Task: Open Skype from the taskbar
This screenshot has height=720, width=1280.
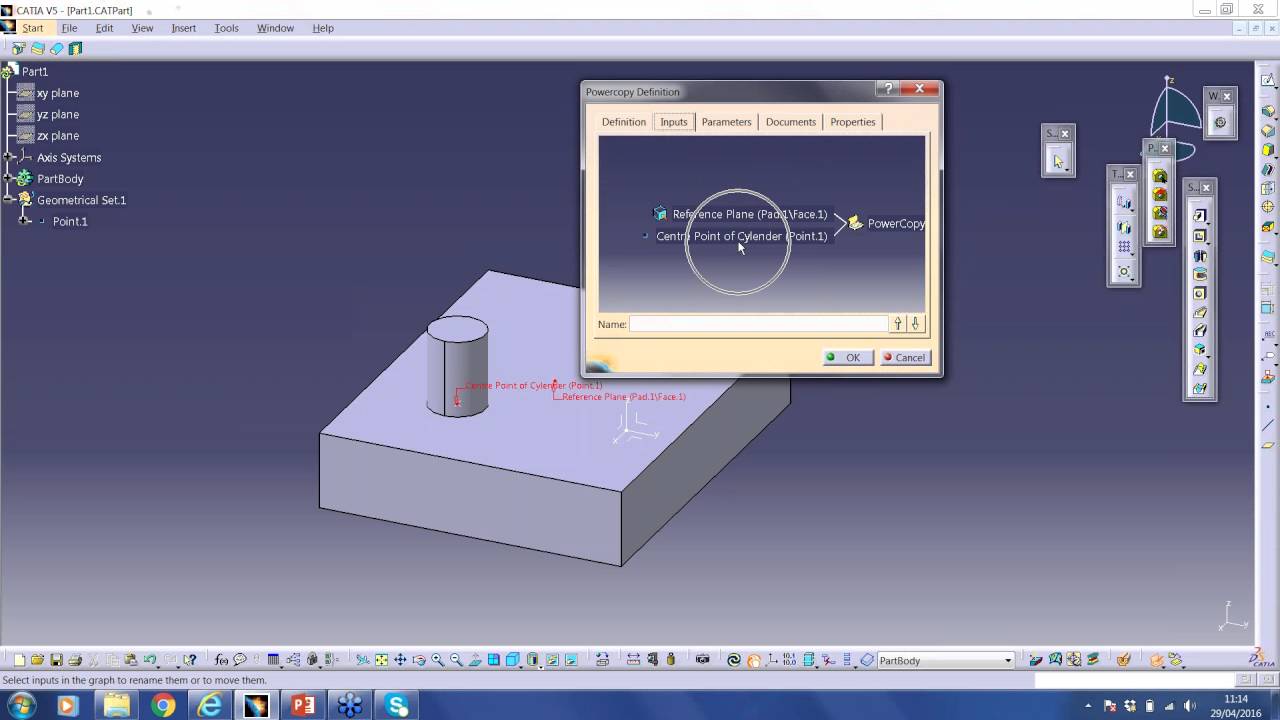Action: [397, 706]
